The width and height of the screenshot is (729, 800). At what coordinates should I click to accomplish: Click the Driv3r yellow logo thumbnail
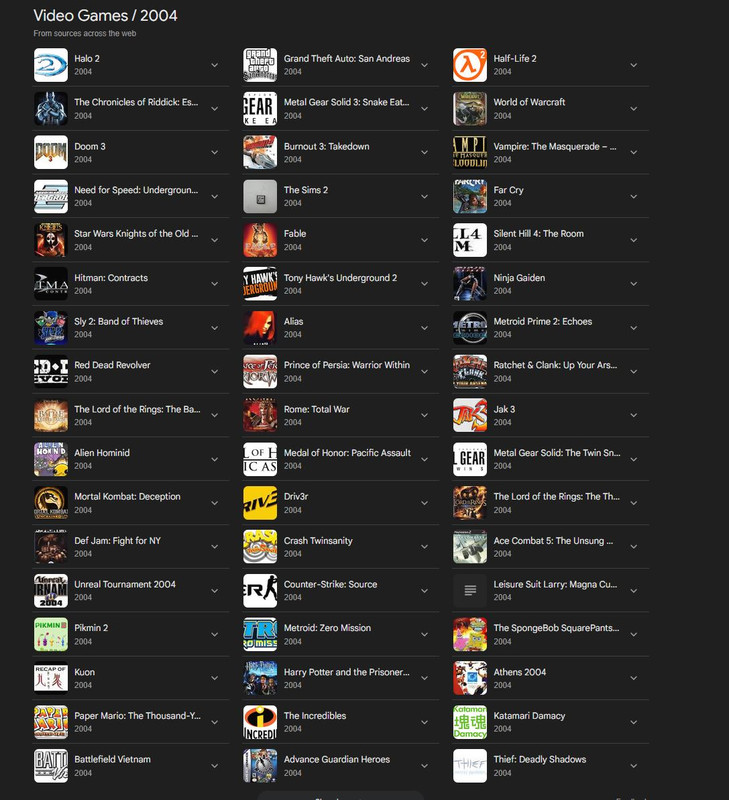[x=260, y=503]
